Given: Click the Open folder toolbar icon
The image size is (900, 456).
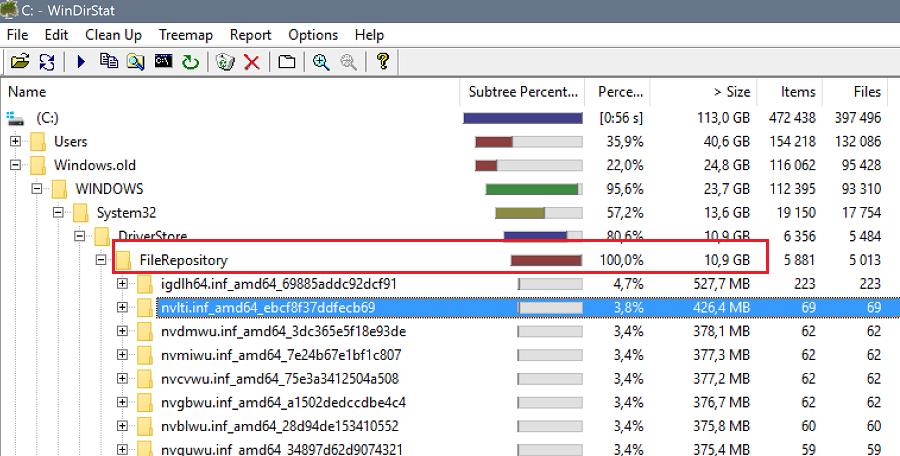Looking at the screenshot, I should [x=19, y=62].
